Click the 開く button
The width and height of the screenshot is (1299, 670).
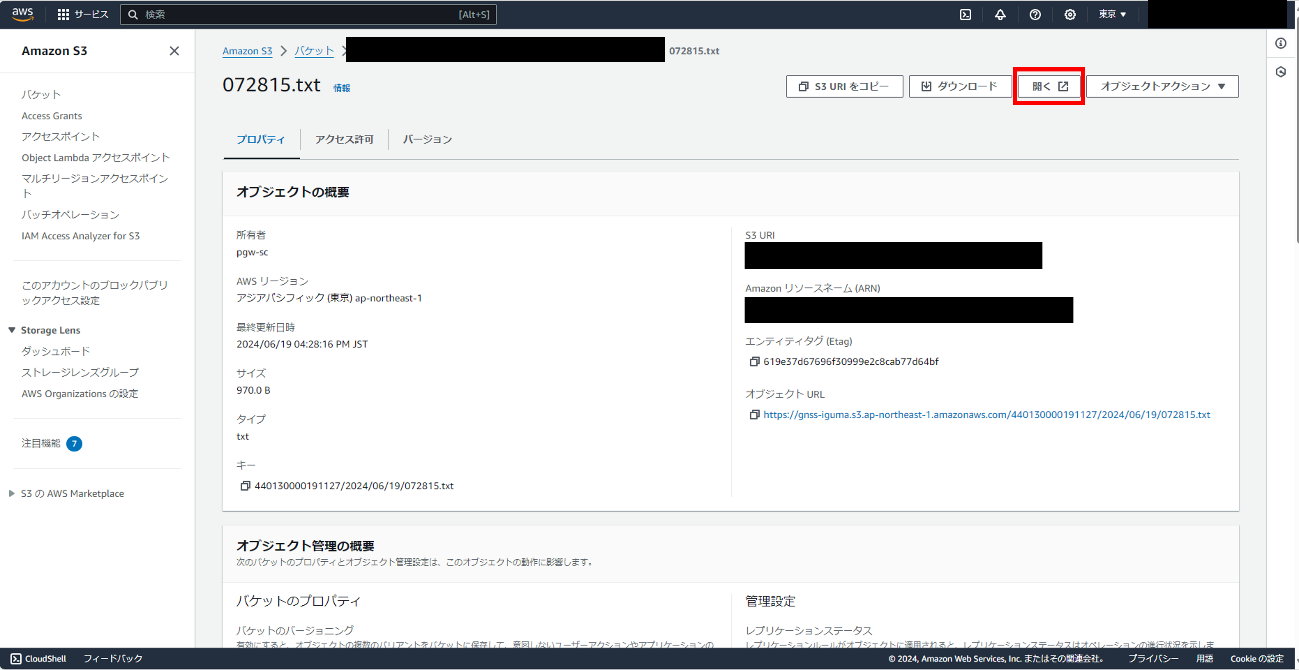[1050, 87]
